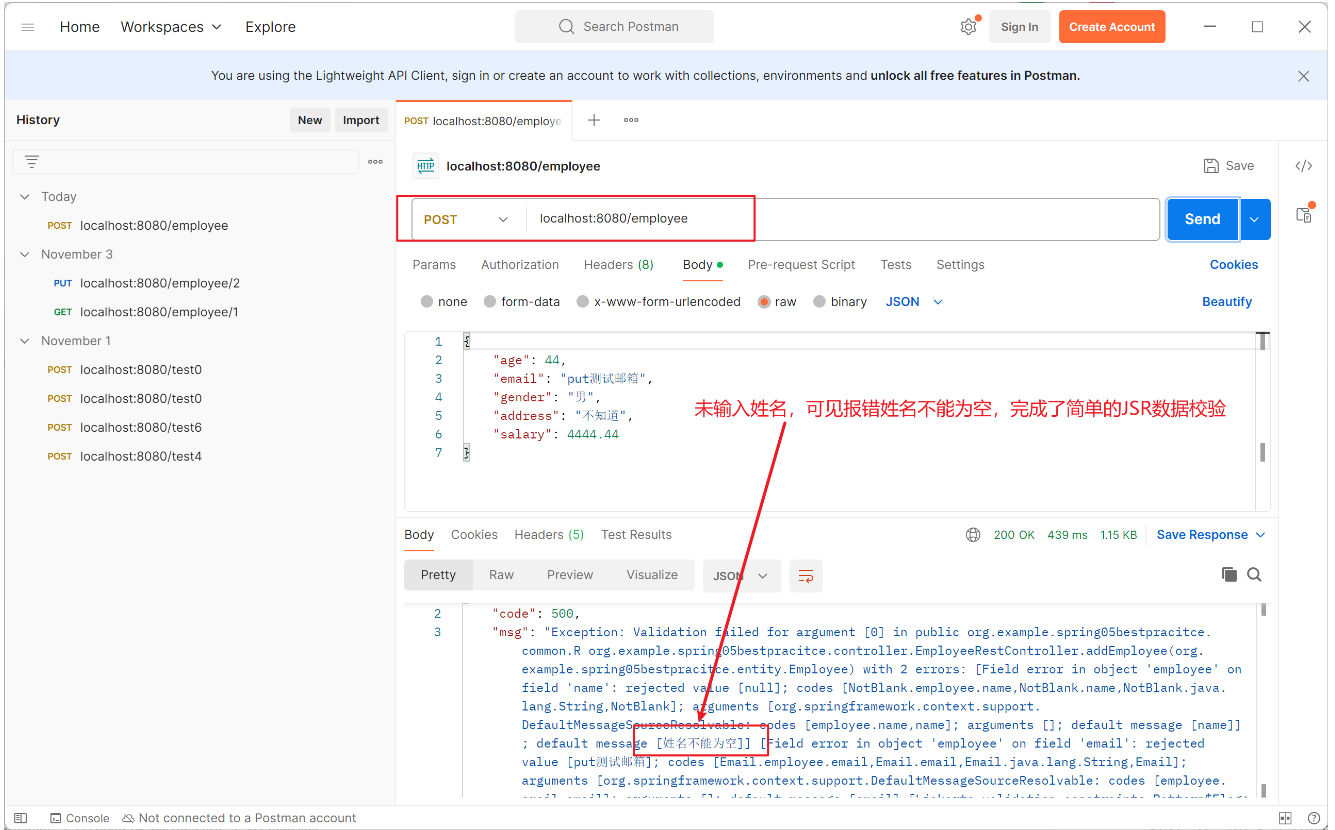Click the Sign In button

click(1019, 27)
